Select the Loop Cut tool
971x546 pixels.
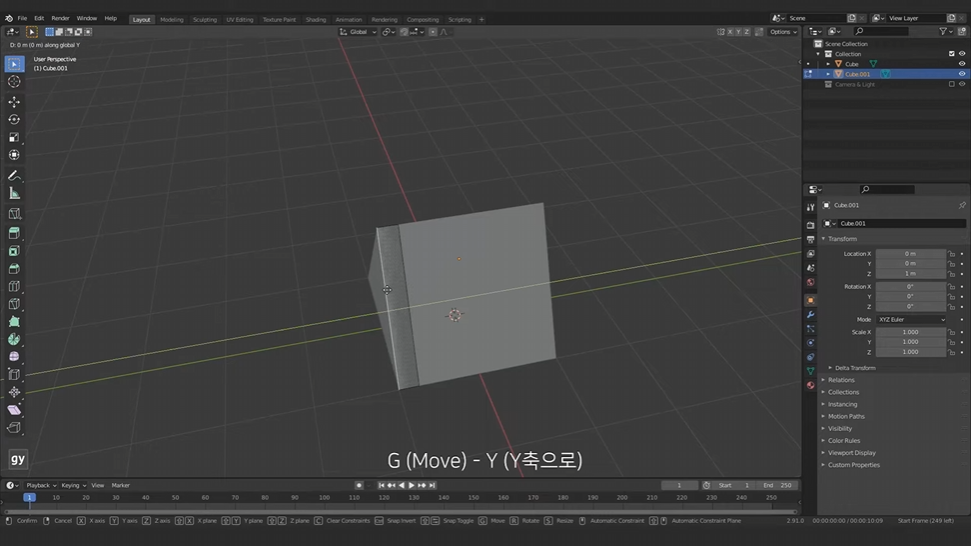[14, 286]
